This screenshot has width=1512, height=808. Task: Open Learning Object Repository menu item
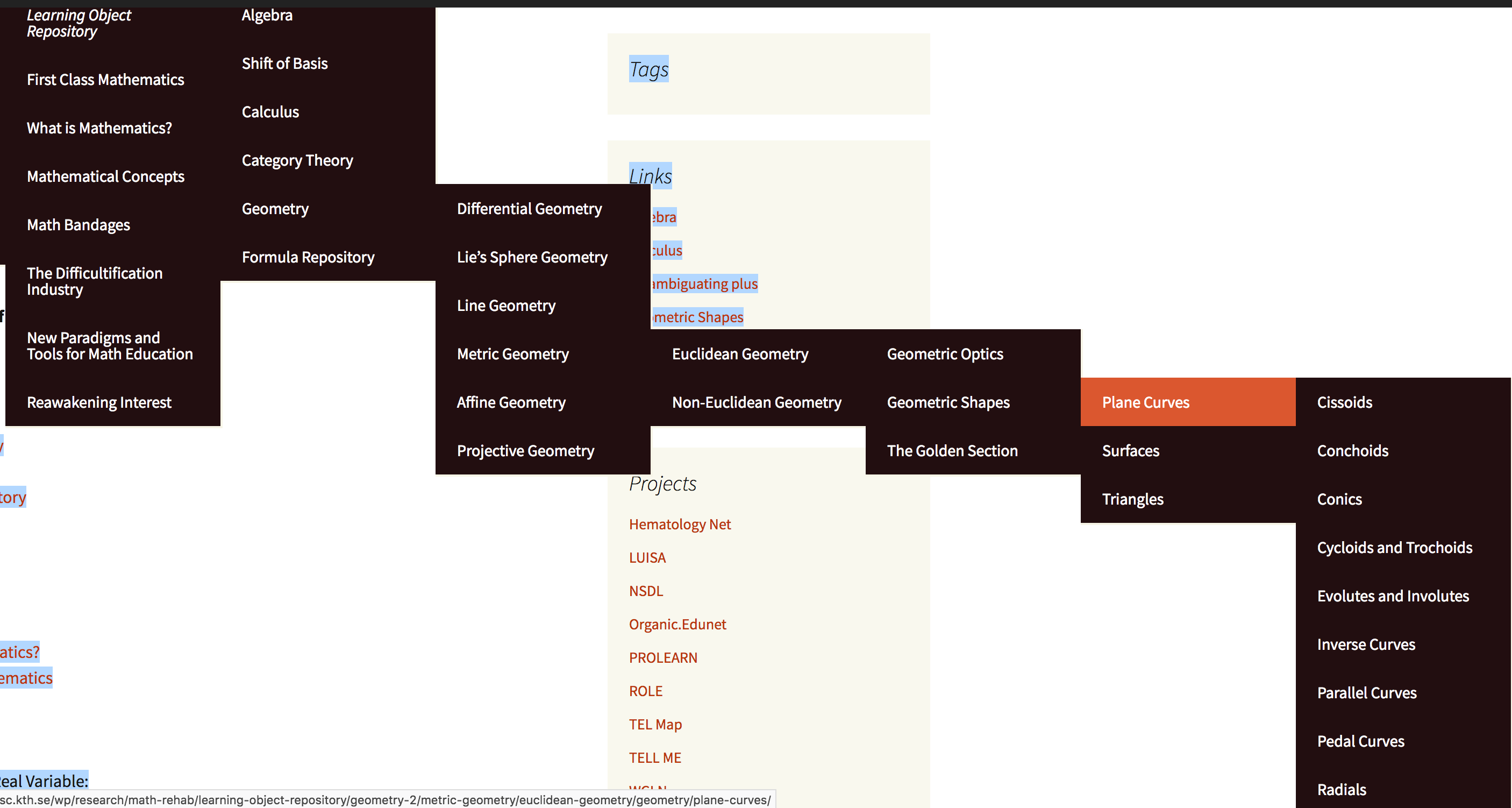pyautogui.click(x=79, y=24)
